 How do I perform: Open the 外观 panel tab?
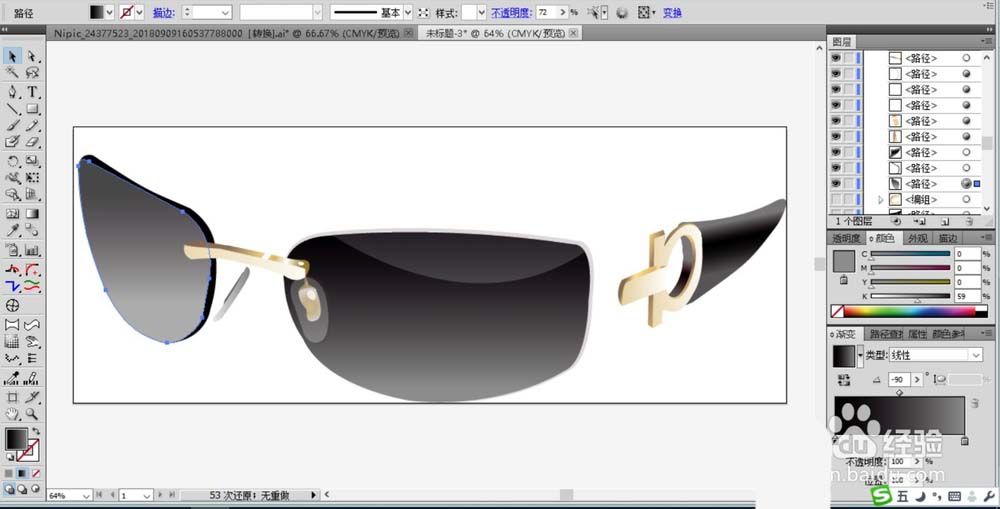918,238
